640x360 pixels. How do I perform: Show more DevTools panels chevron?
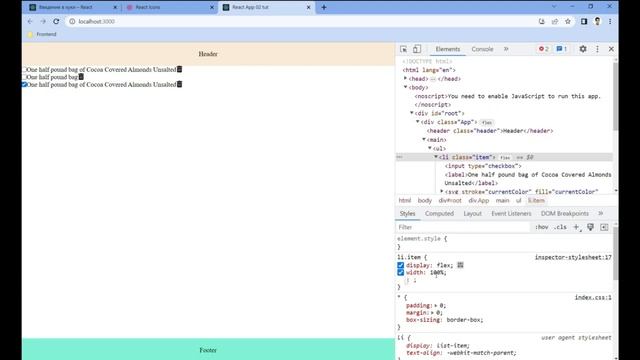506,49
